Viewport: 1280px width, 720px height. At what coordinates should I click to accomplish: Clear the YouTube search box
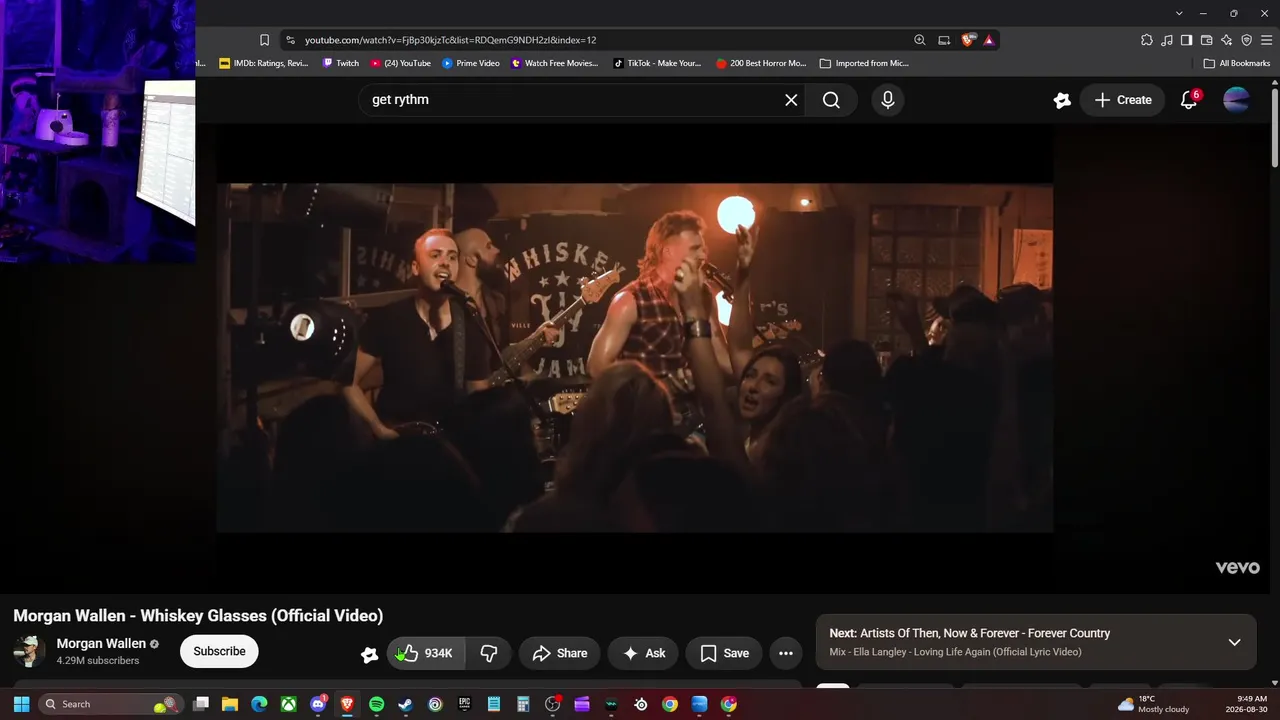click(x=791, y=100)
